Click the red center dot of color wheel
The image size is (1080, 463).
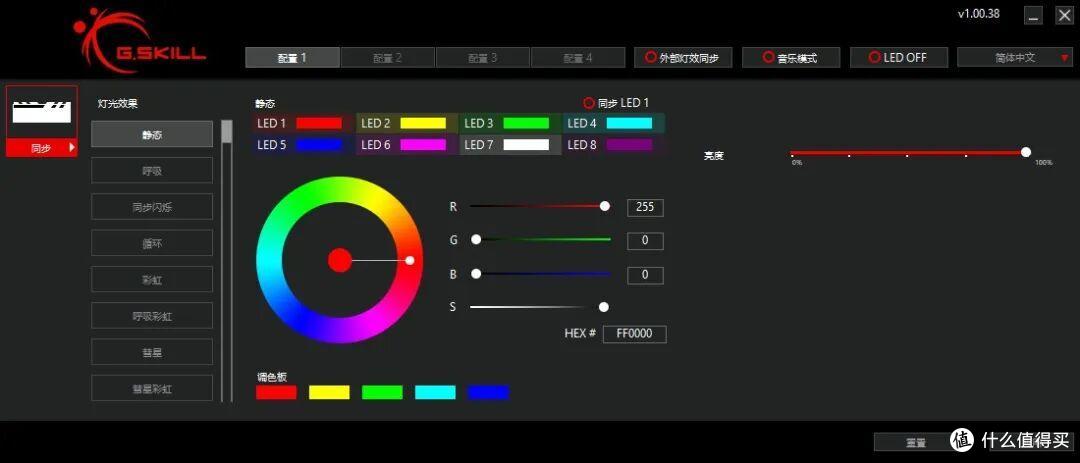[340, 260]
